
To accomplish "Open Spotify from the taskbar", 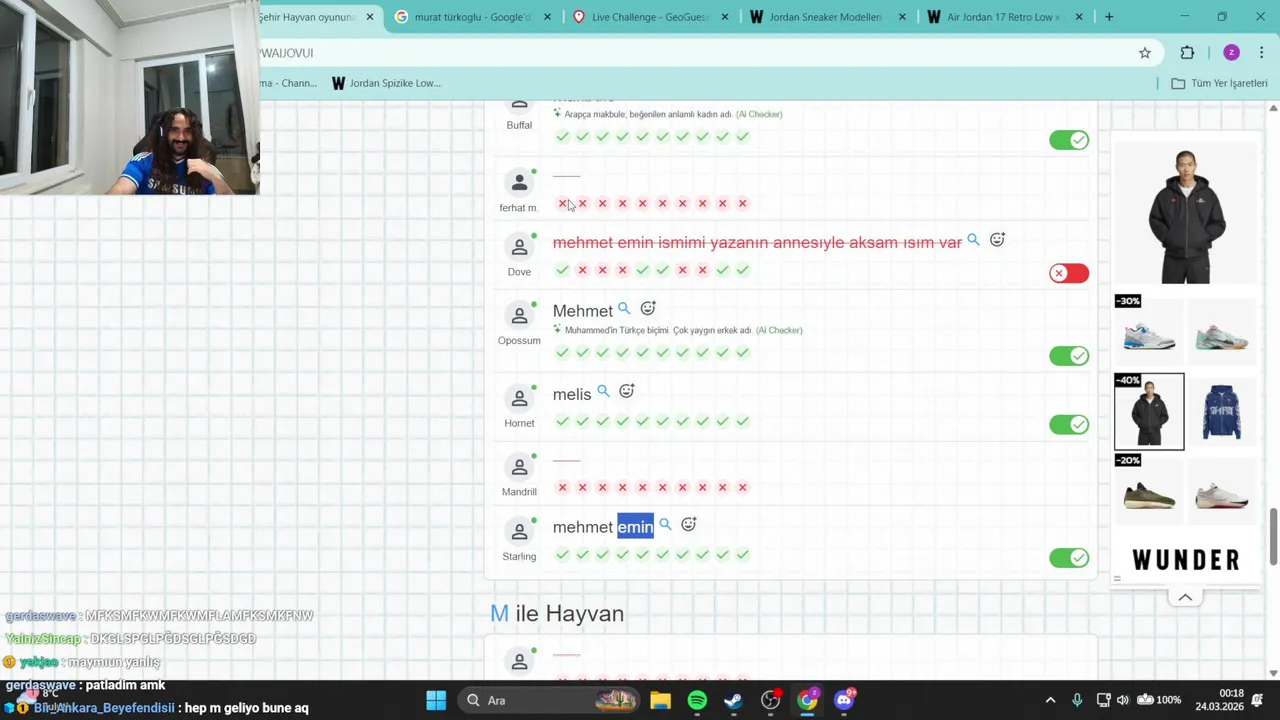I will coord(697,700).
